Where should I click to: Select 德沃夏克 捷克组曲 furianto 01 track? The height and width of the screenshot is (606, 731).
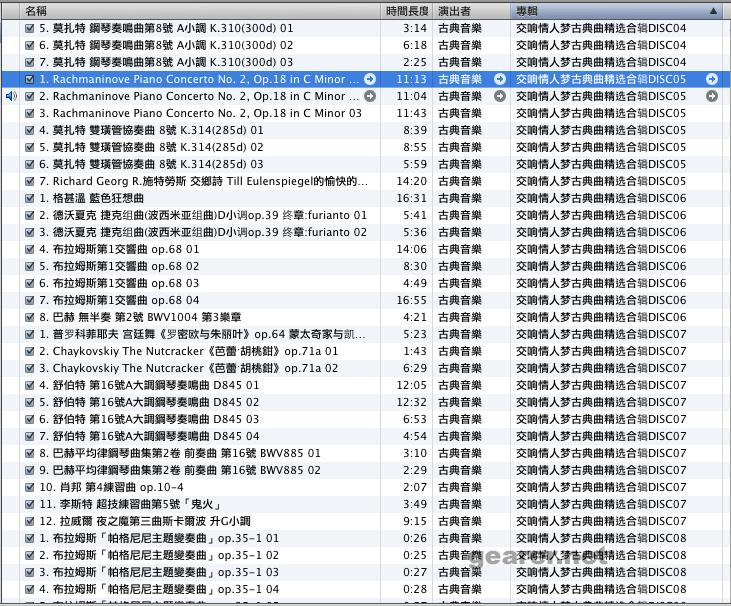(x=203, y=215)
